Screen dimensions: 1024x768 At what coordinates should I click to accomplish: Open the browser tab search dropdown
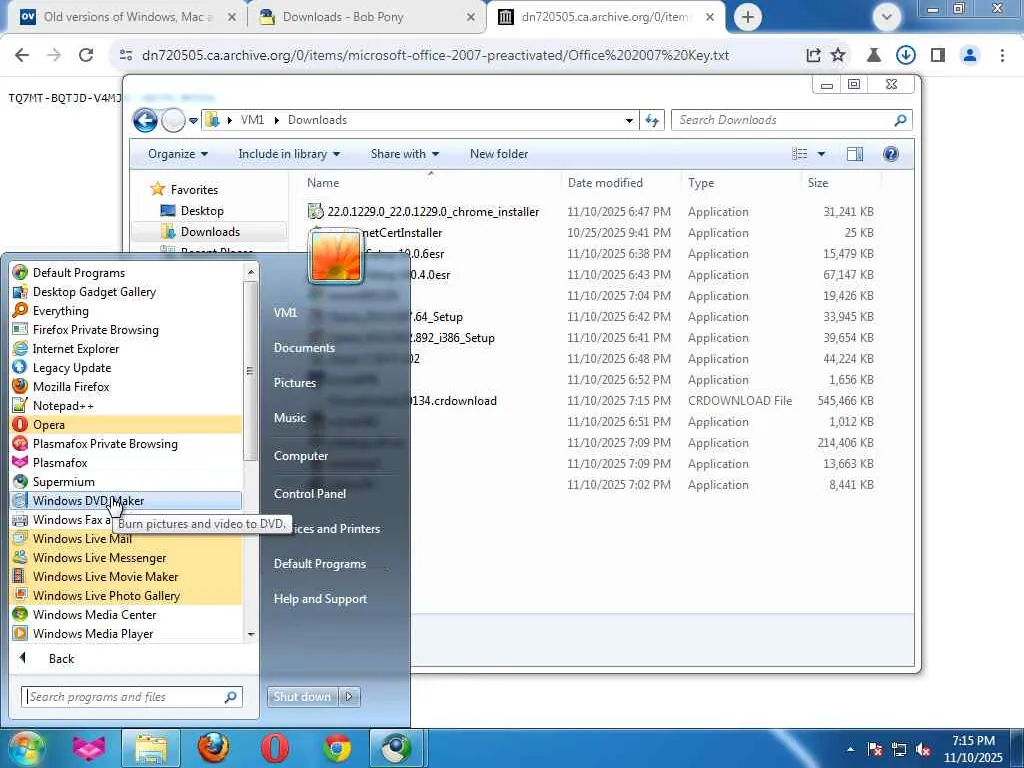click(887, 16)
